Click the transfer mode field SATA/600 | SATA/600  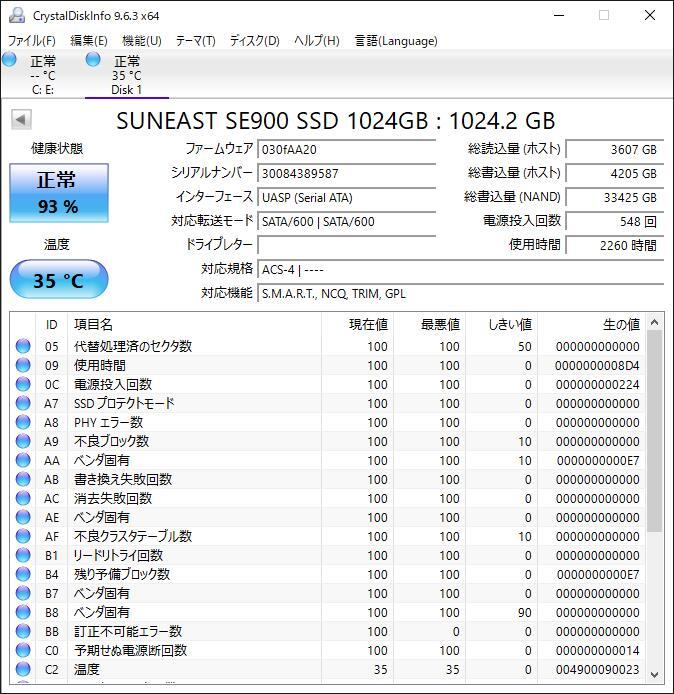[x=347, y=221]
